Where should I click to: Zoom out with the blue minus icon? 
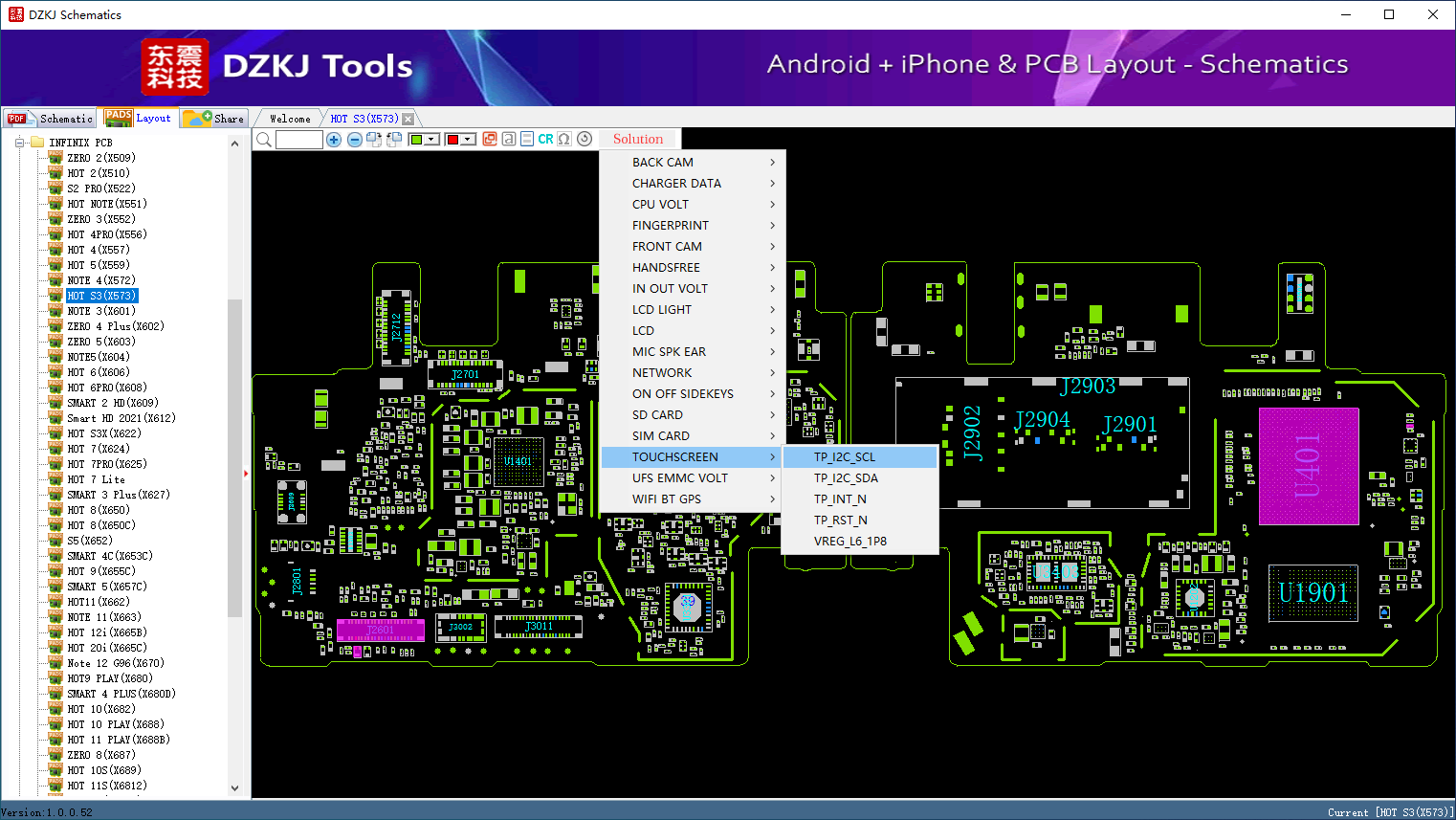(x=355, y=140)
